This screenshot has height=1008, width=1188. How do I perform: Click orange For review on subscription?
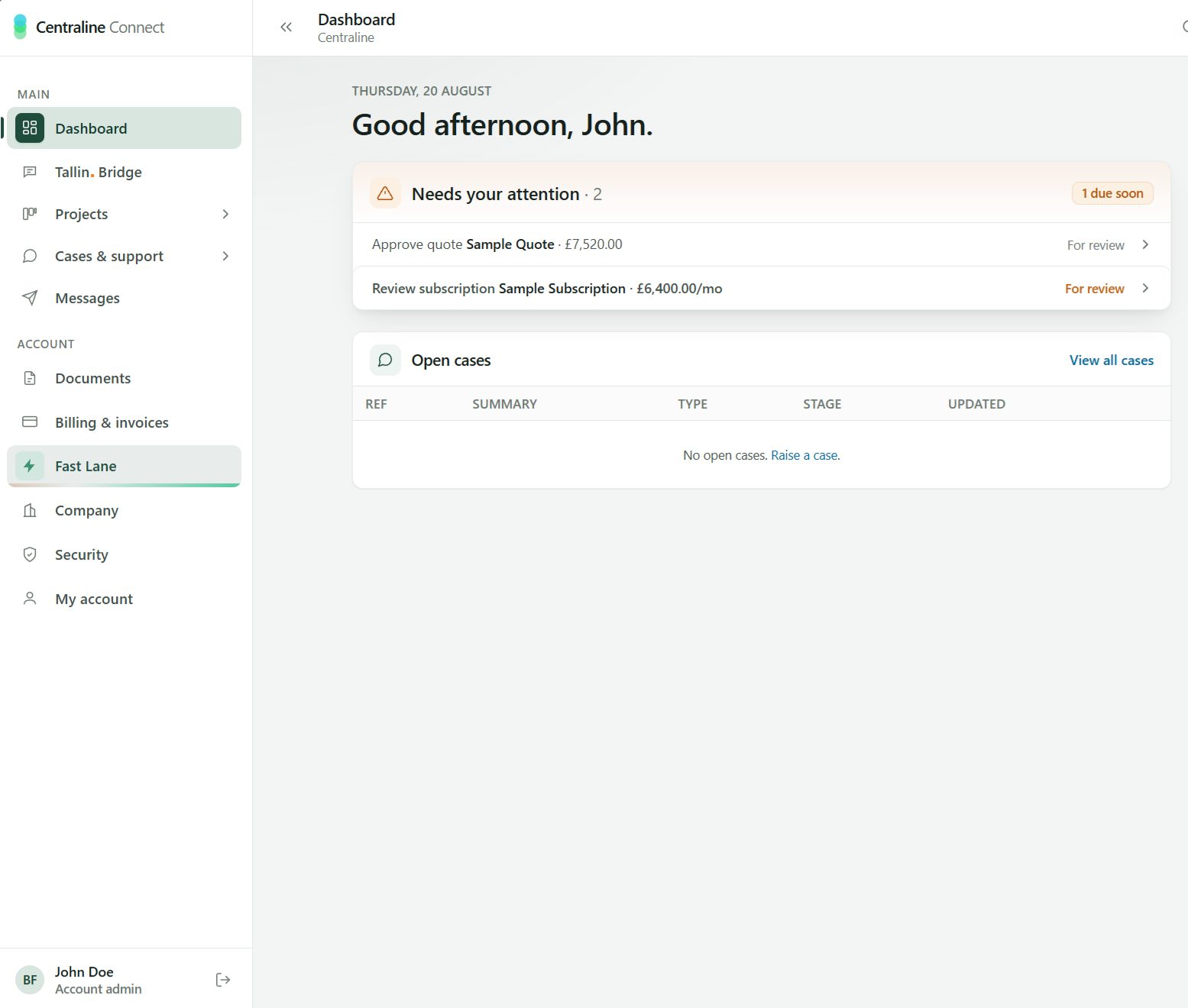(x=1094, y=289)
